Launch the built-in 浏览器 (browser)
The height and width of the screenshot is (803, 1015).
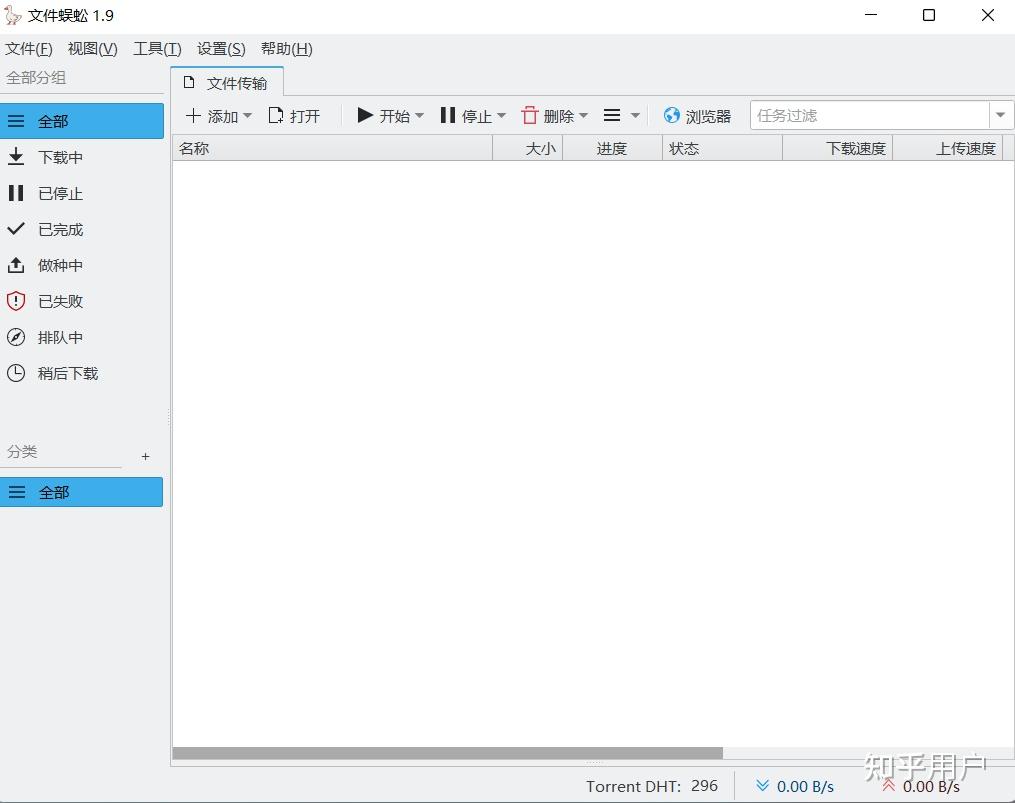[697, 115]
